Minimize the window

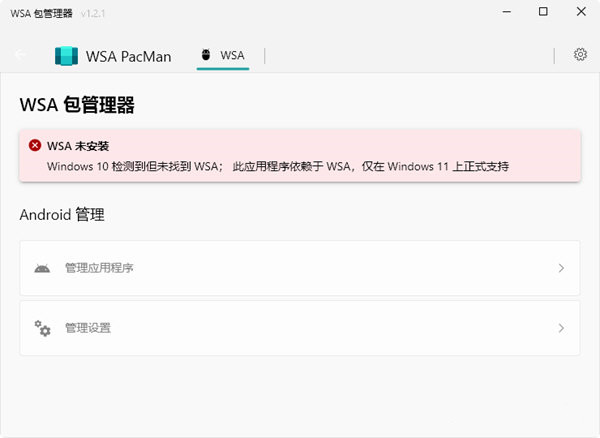[507, 12]
